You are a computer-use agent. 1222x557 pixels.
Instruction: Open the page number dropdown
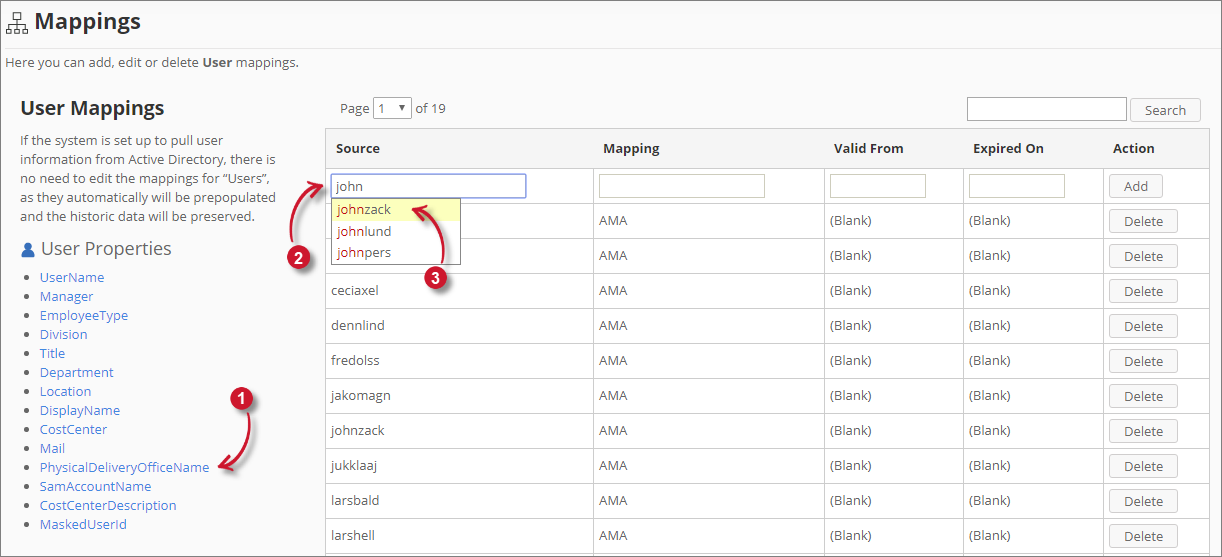392,108
